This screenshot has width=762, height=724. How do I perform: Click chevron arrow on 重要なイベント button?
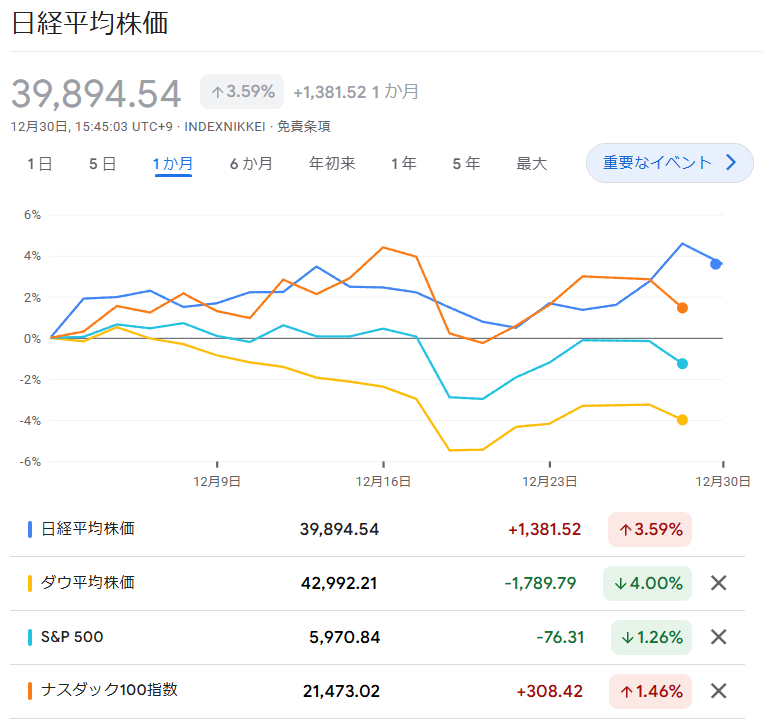[731, 162]
